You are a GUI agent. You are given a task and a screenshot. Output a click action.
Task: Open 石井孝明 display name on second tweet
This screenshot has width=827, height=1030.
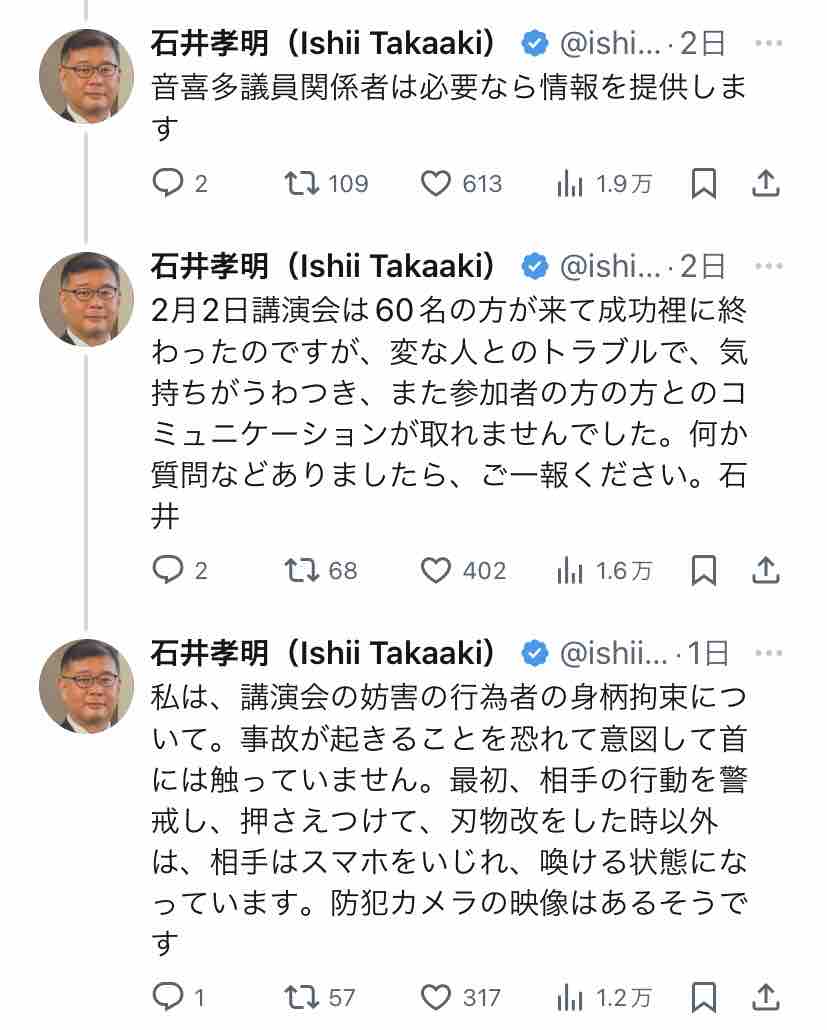(323, 266)
